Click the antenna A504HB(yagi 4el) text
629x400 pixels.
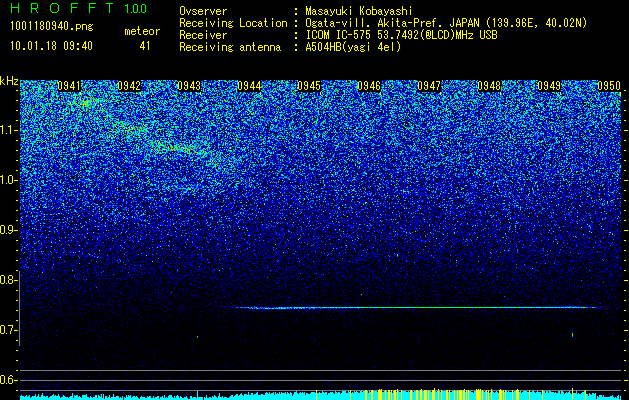(353, 47)
